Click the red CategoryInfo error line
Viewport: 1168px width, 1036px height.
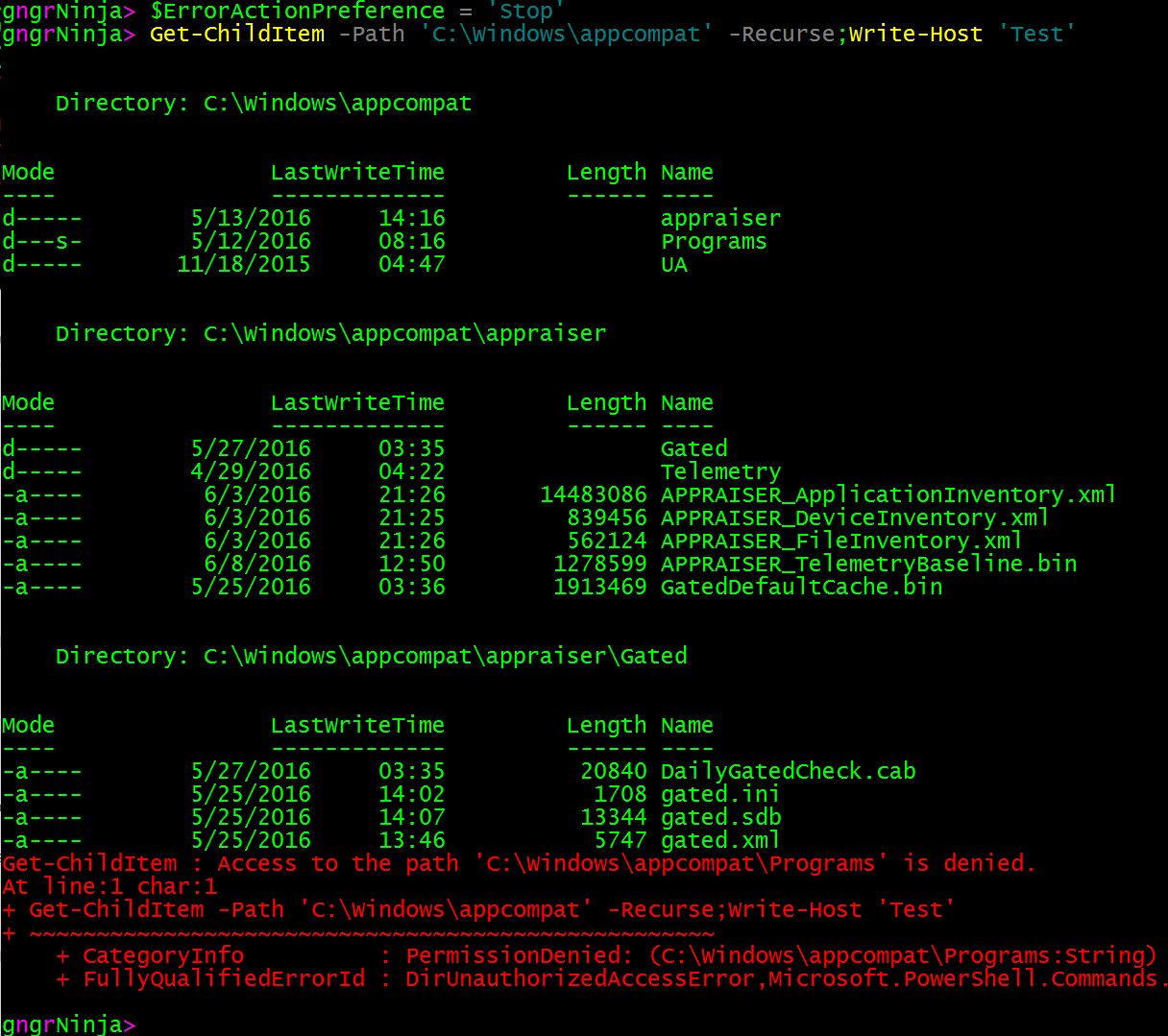605,955
